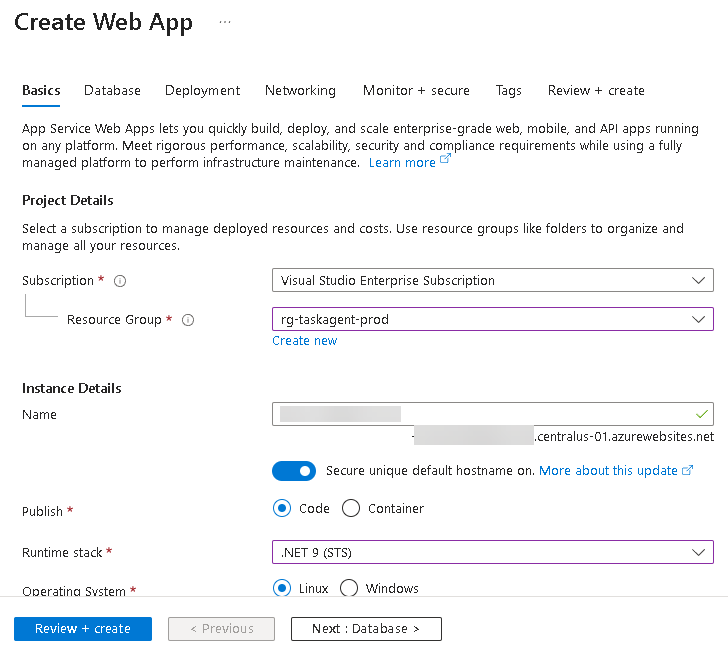
Task: Click the Previous button
Action: [x=221, y=629]
